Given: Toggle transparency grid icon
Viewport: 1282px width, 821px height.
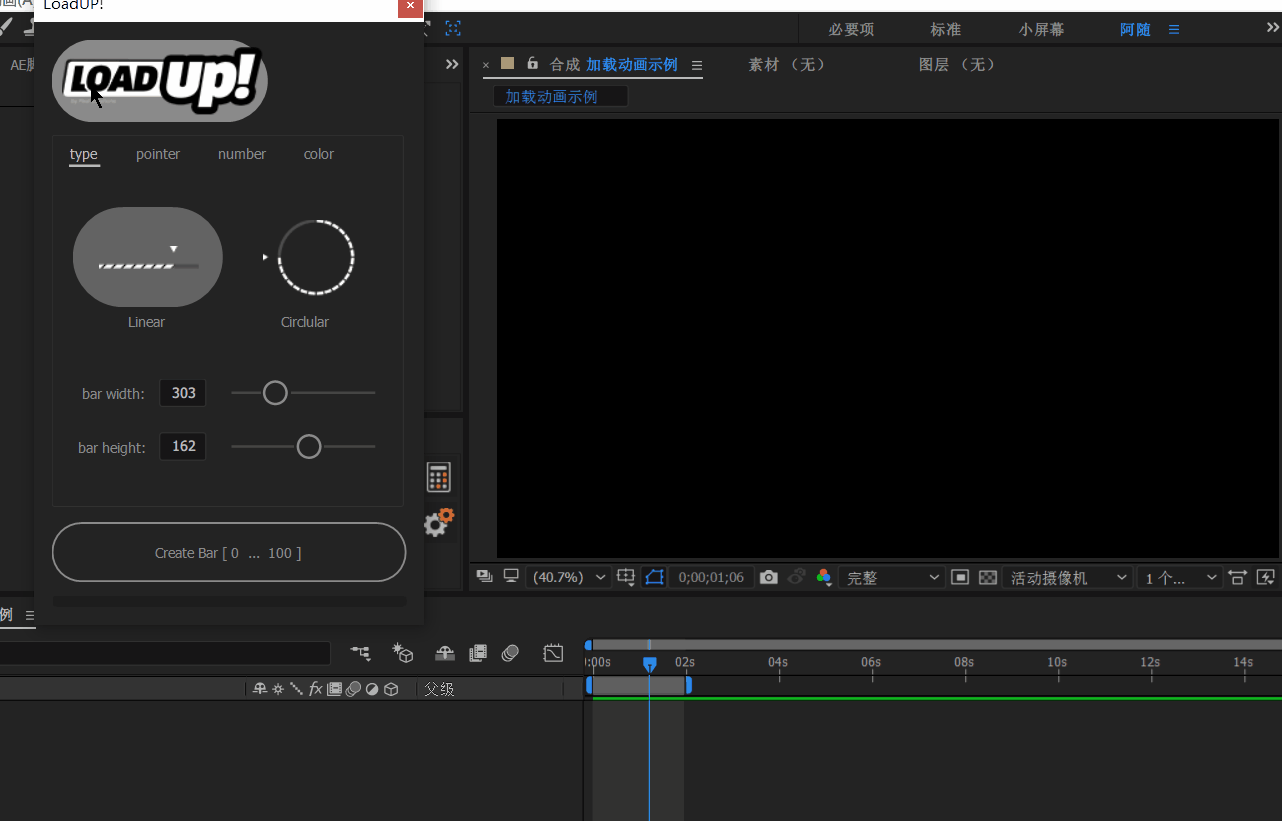Looking at the screenshot, I should (988, 577).
